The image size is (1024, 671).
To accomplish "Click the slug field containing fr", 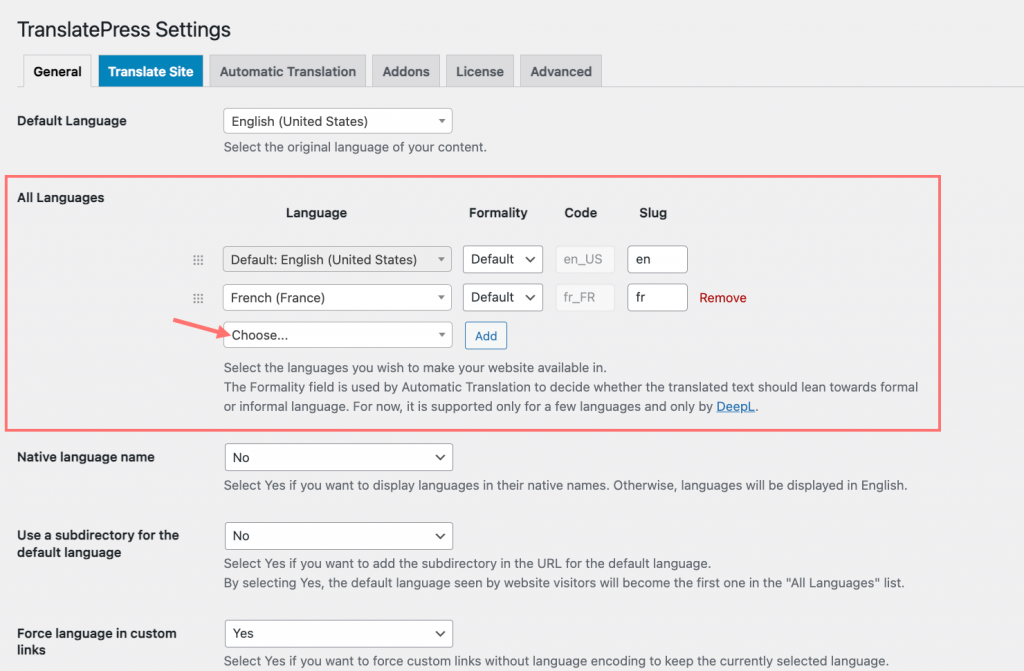I will pyautogui.click(x=657, y=297).
